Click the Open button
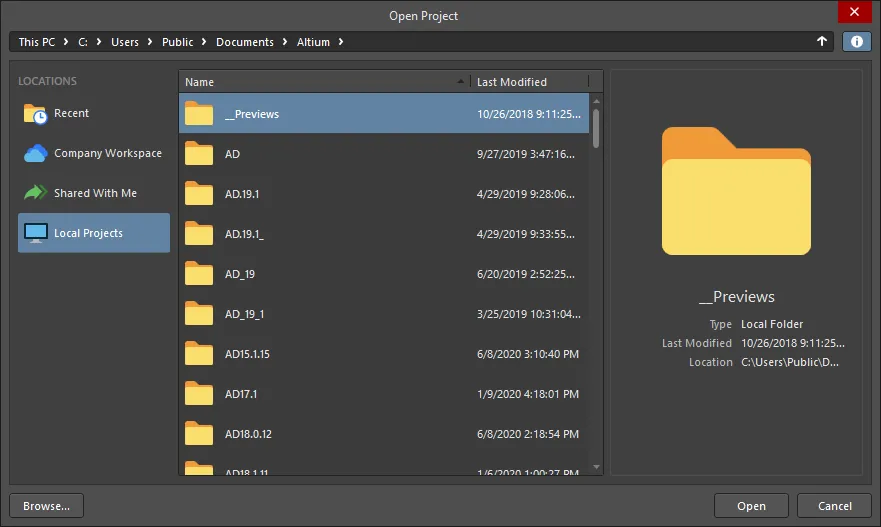The image size is (881, 527). (751, 506)
